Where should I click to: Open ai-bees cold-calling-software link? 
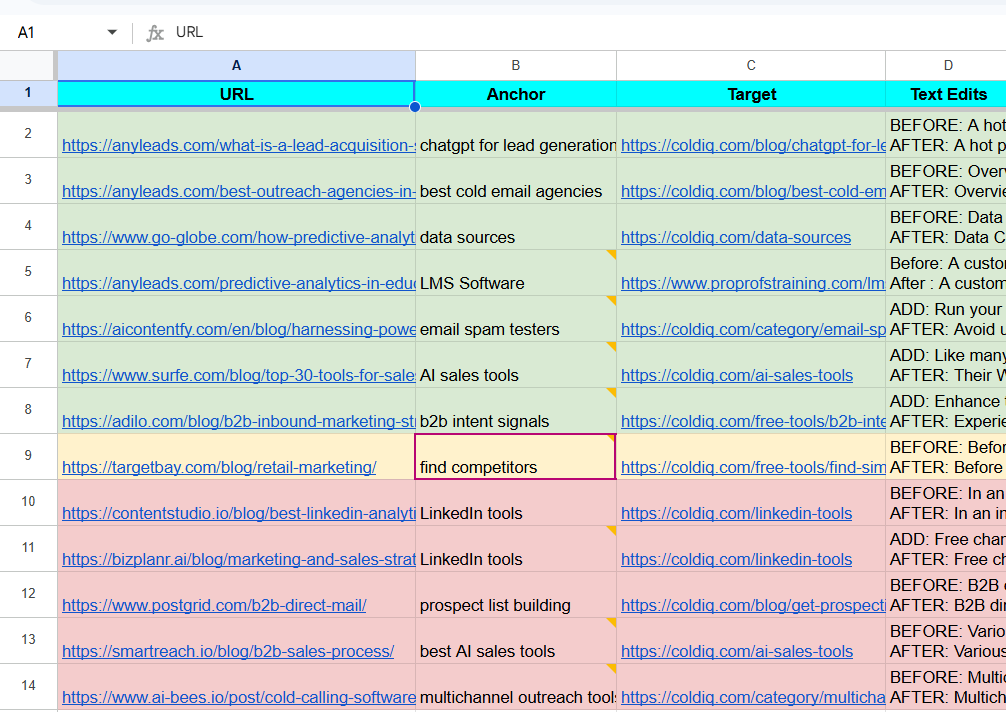[x=238, y=698]
